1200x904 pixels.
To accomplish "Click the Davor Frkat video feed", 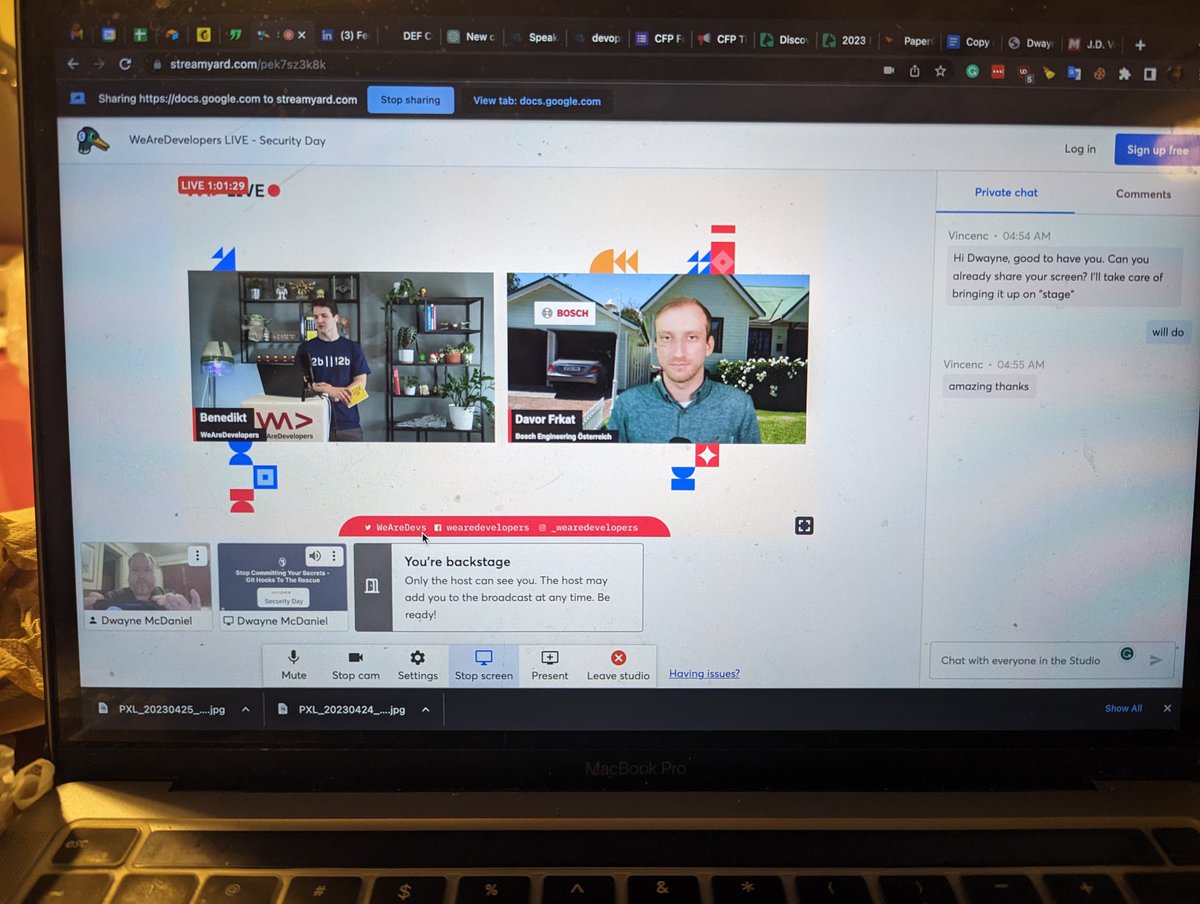I will [x=658, y=359].
